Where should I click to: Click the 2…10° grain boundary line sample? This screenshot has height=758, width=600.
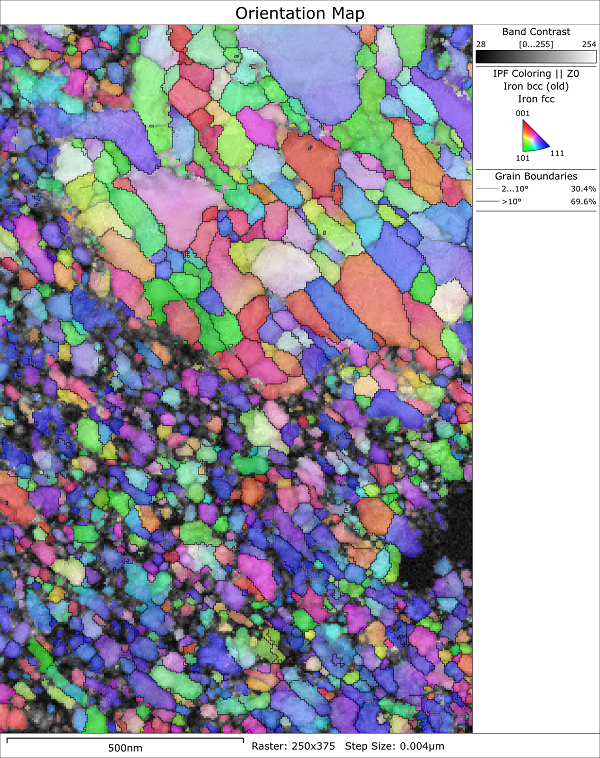tap(487, 189)
